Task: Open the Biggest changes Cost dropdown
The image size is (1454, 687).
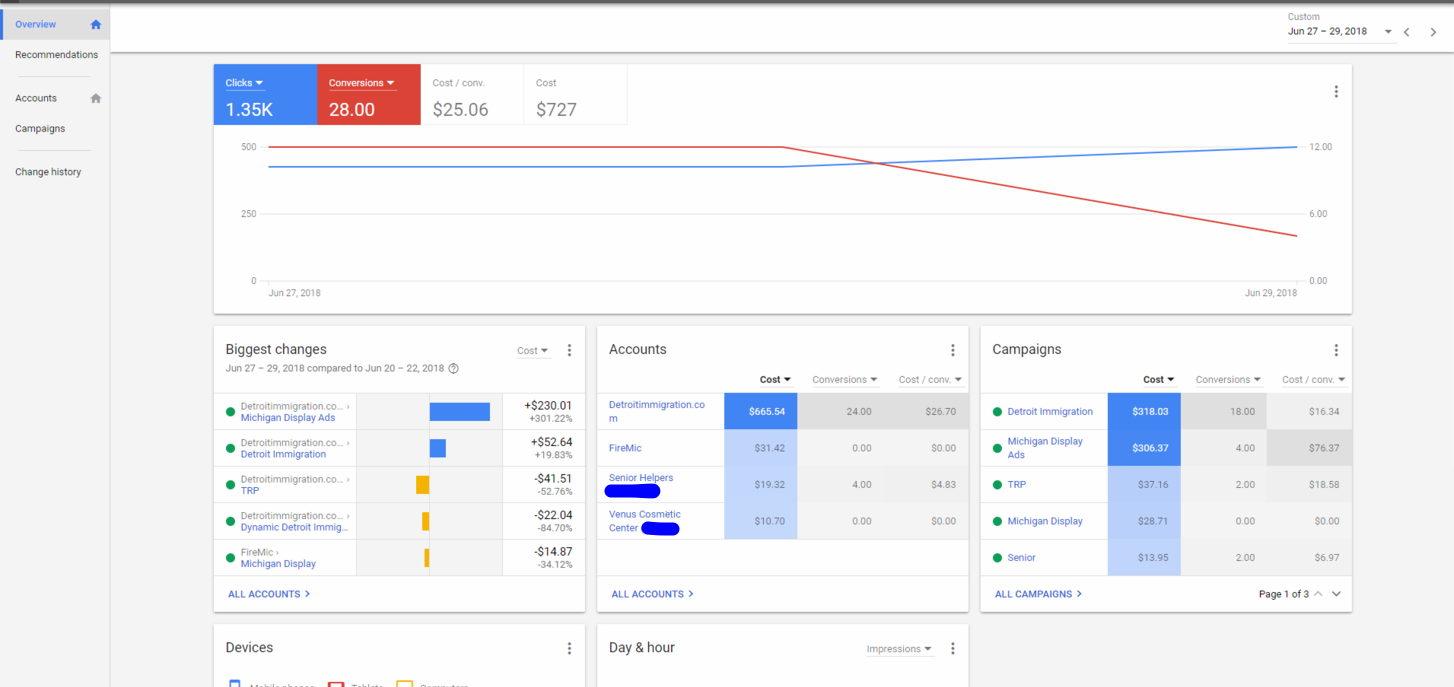Action: pyautogui.click(x=533, y=351)
